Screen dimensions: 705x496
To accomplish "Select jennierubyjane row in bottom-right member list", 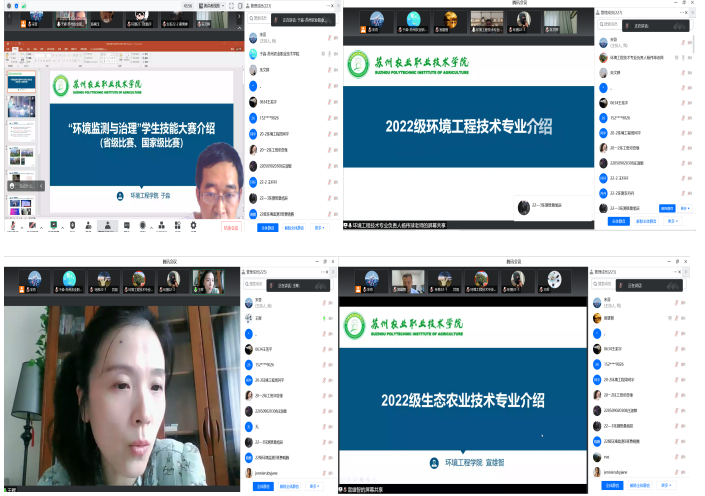I will tap(640, 472).
